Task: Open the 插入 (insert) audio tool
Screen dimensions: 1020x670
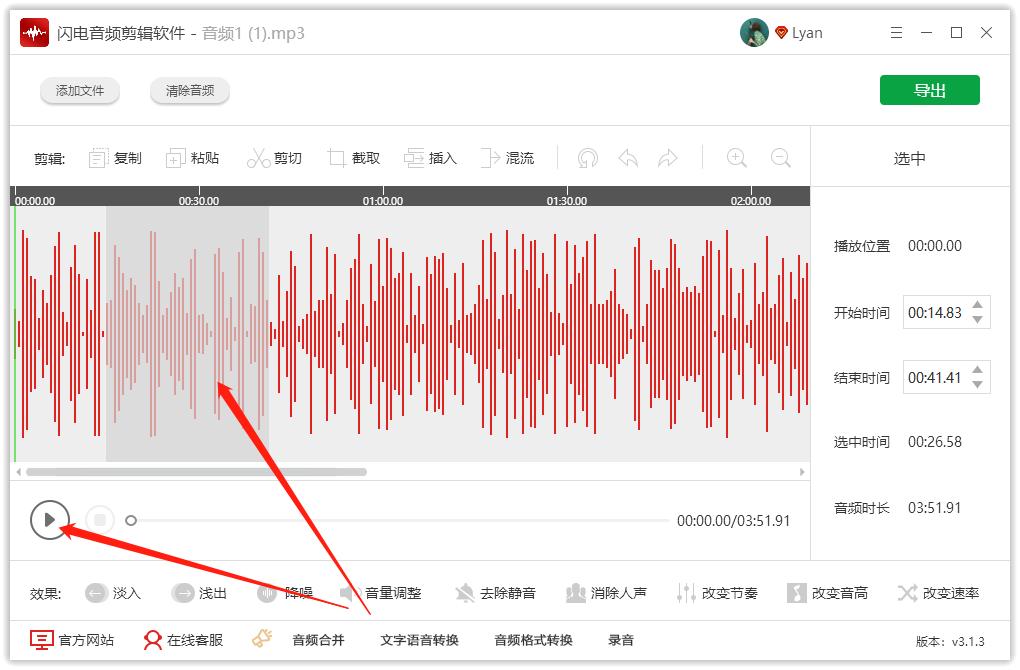Action: click(430, 157)
